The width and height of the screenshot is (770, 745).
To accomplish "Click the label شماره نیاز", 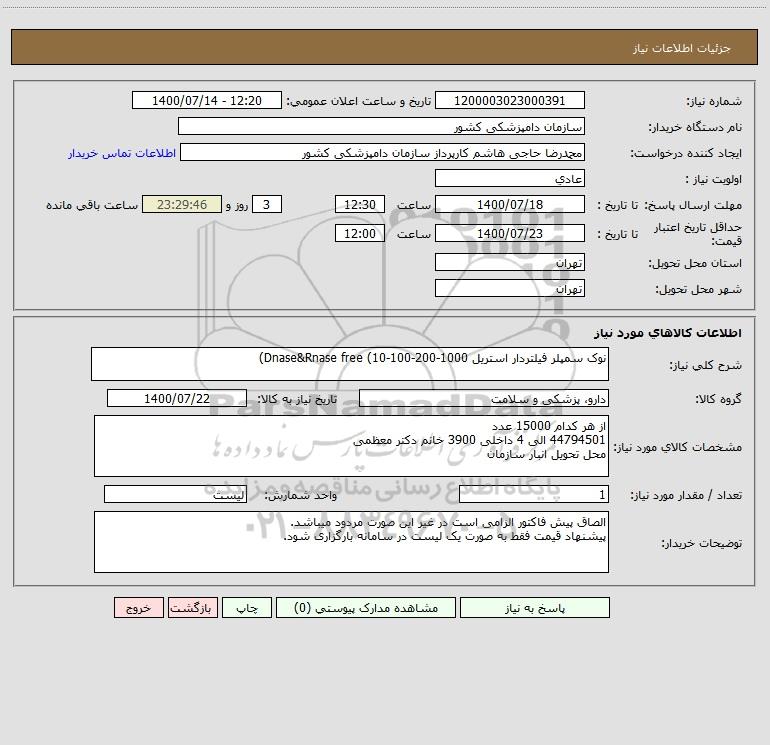I will [714, 101].
